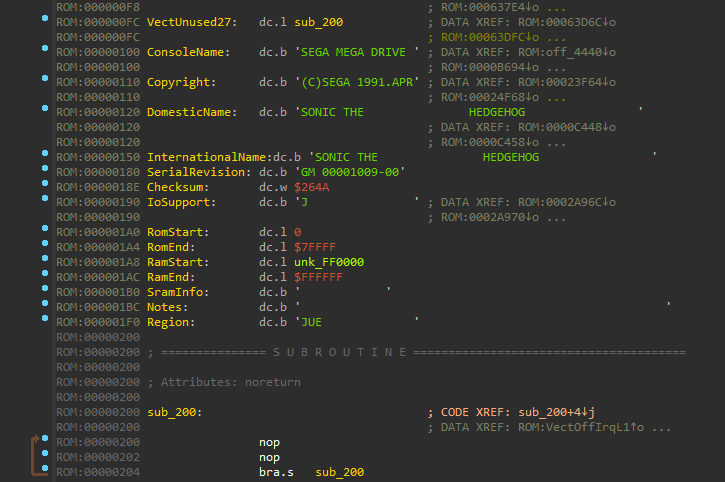Toggle breakpoint dot at ROM:00000100 ConsoleName

click(x=45, y=48)
